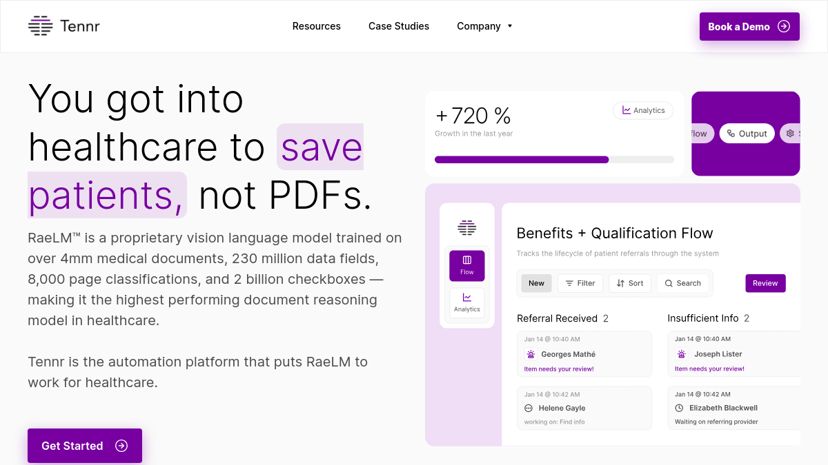The image size is (828, 465).
Task: Open Case Studies page
Action: (x=399, y=26)
